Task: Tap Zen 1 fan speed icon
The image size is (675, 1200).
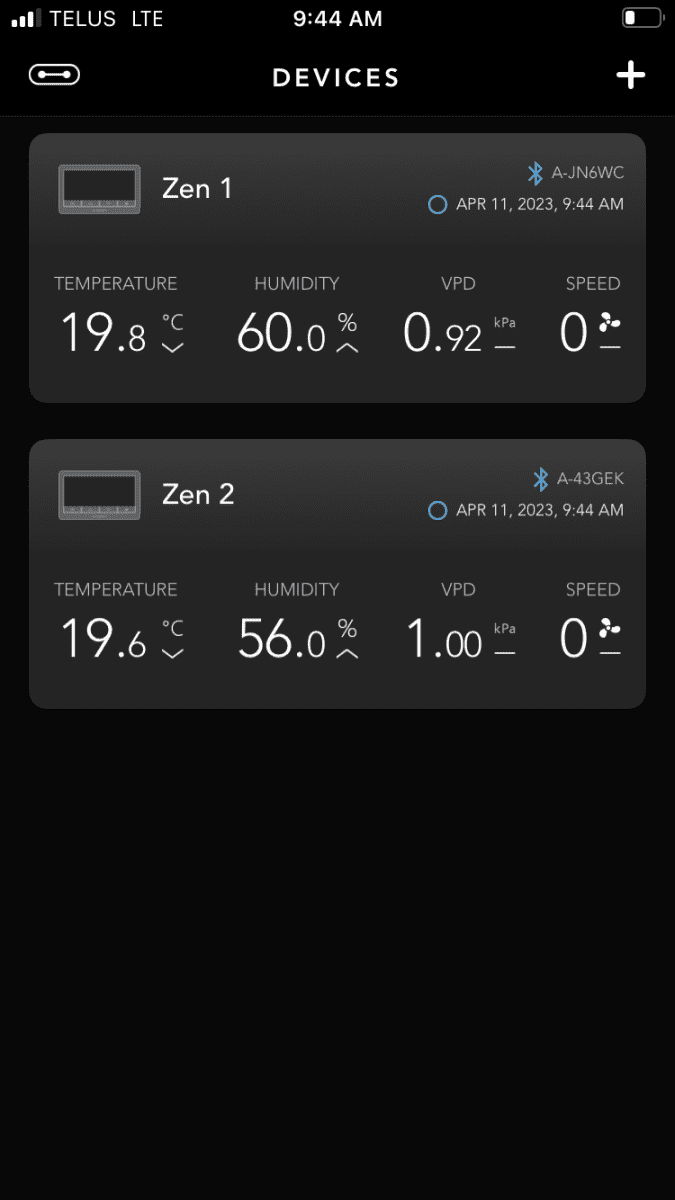Action: coord(610,321)
